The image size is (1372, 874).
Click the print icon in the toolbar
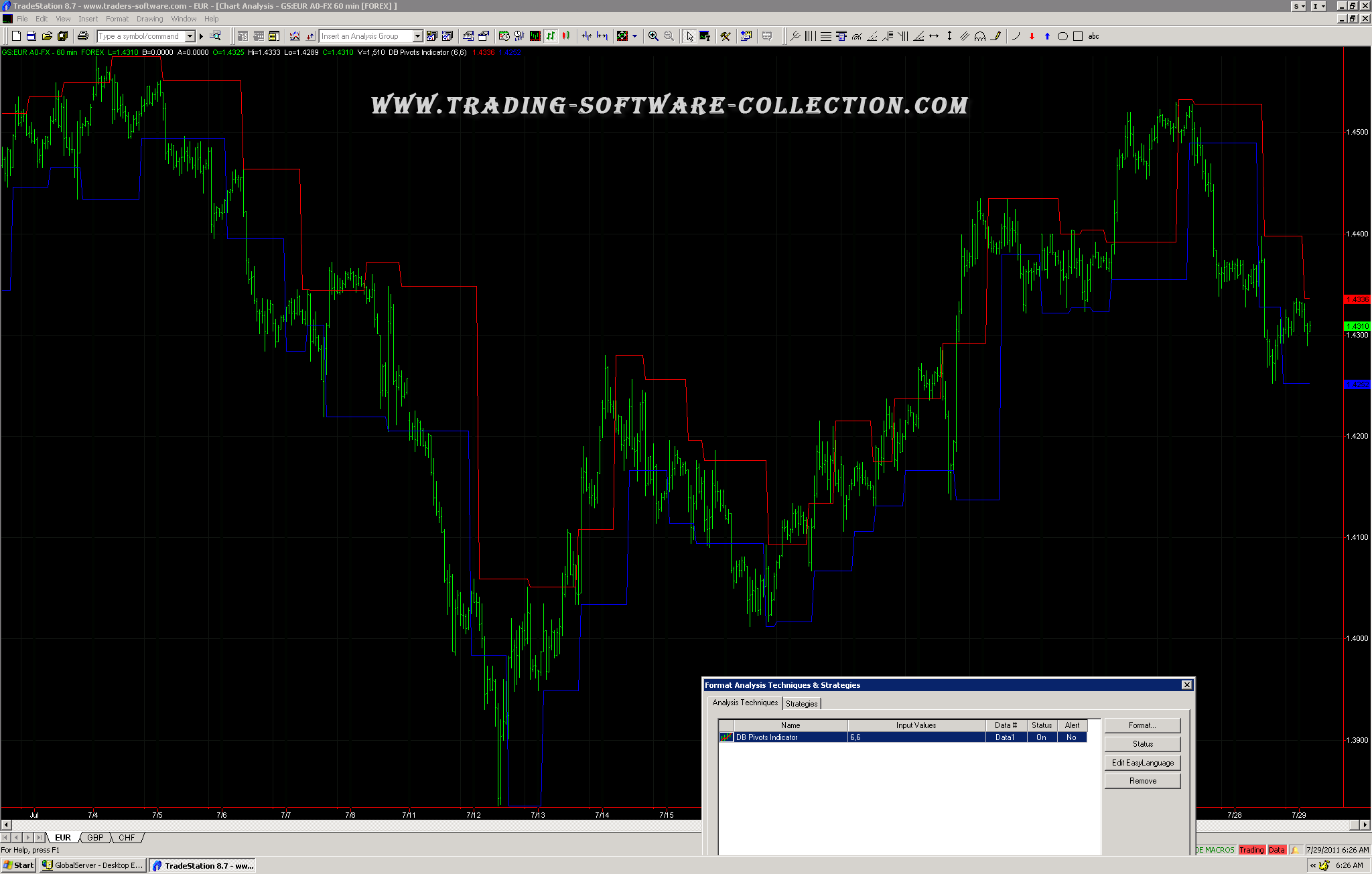point(83,36)
